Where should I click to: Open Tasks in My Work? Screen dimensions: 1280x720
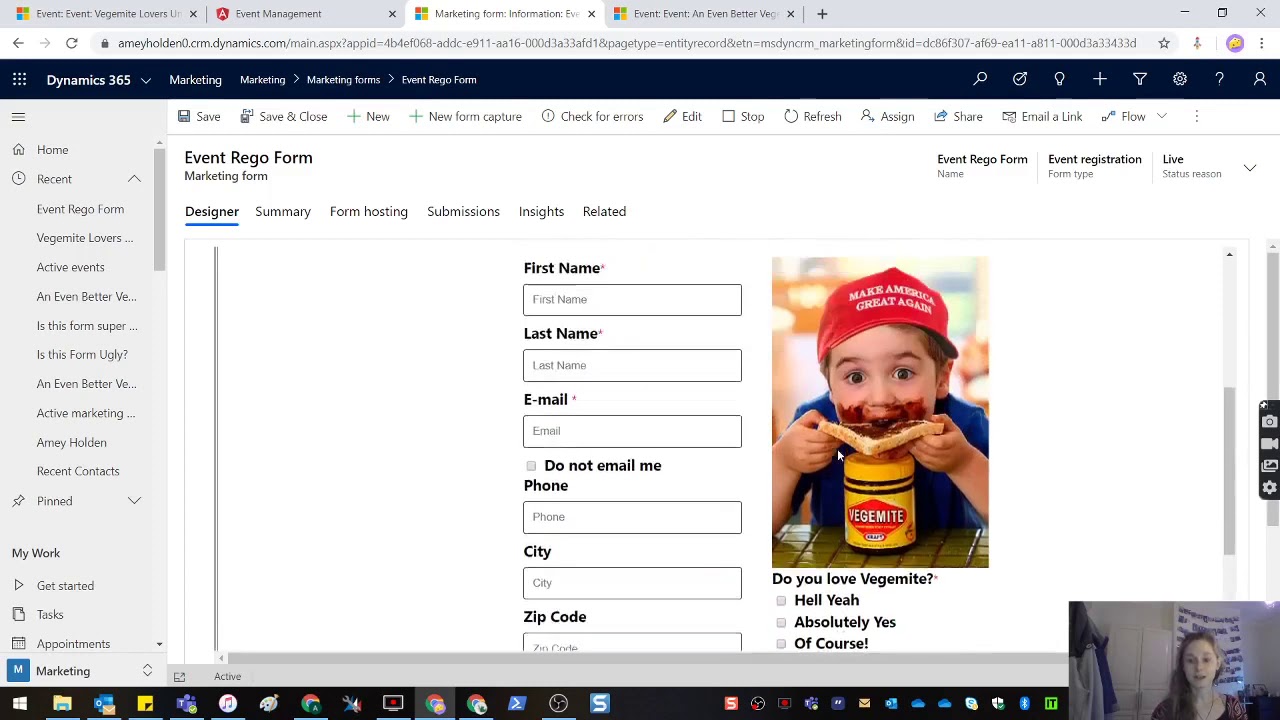(50, 615)
